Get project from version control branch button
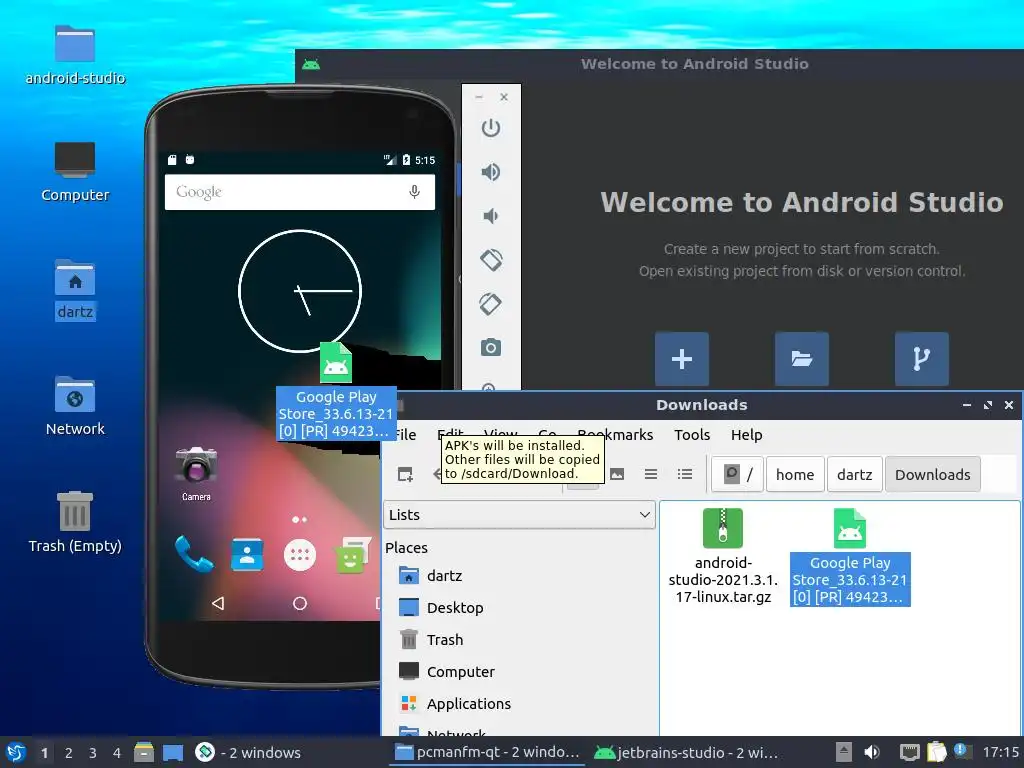Viewport: 1024px width, 768px height. click(921, 359)
